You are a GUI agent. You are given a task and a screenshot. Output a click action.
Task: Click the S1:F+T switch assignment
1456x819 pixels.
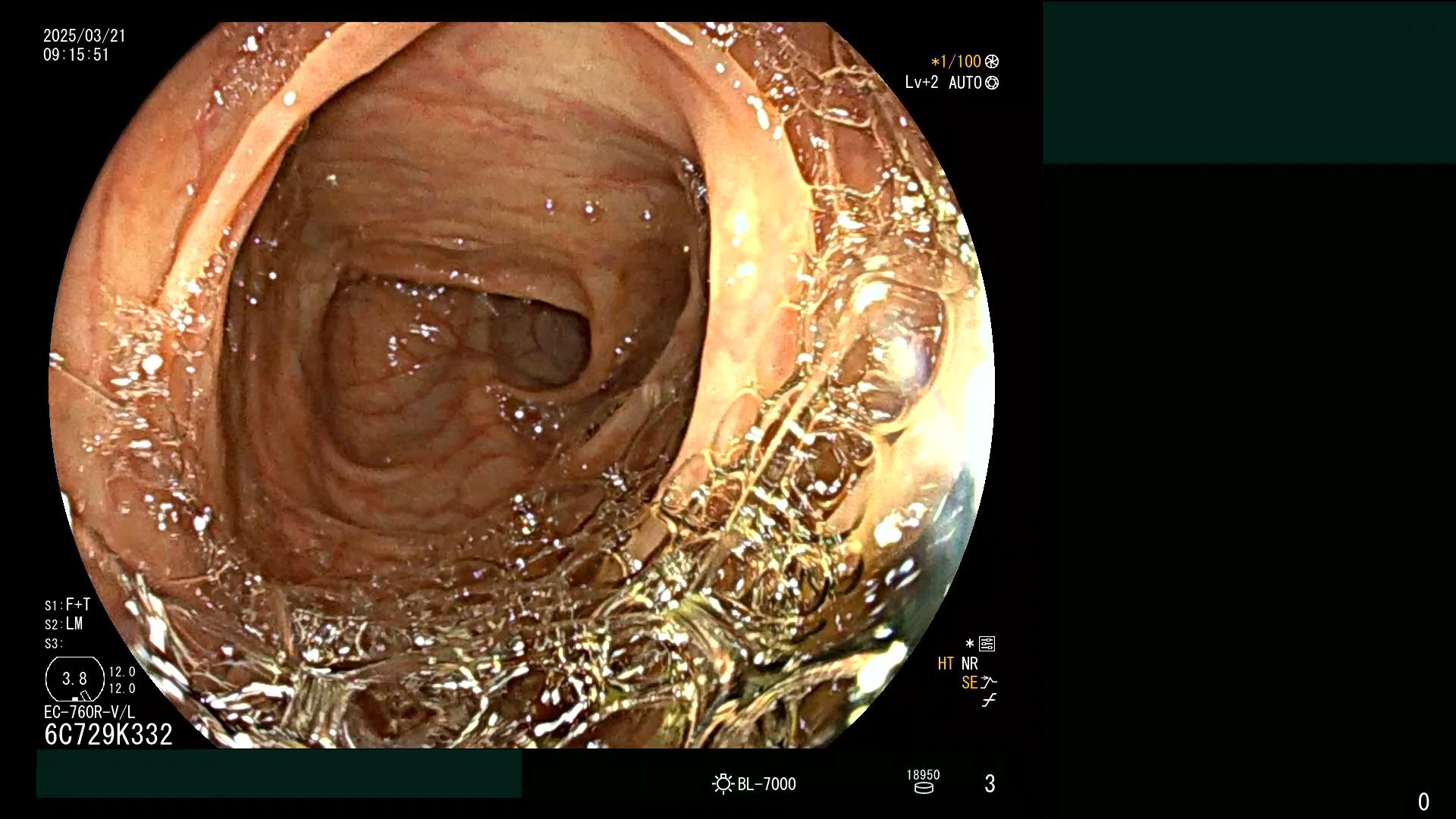coord(67,604)
